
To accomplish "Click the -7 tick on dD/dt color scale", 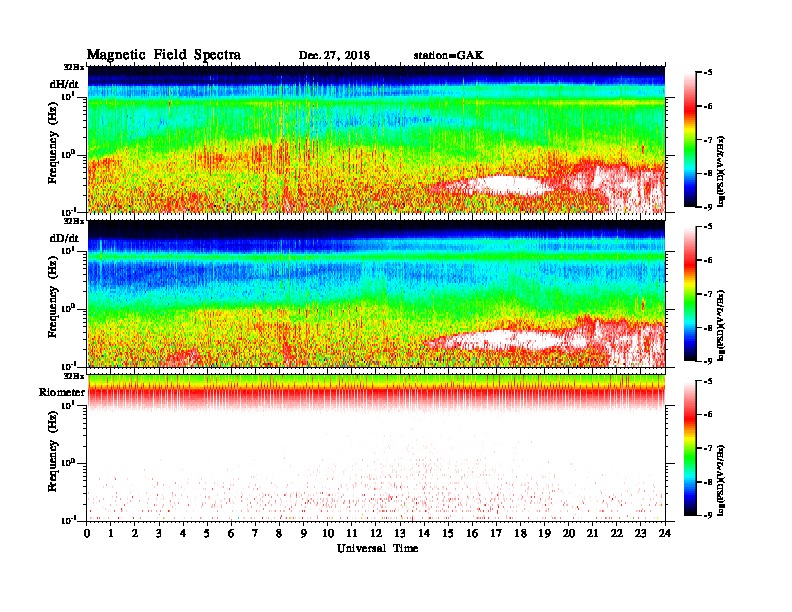I will tap(708, 294).
